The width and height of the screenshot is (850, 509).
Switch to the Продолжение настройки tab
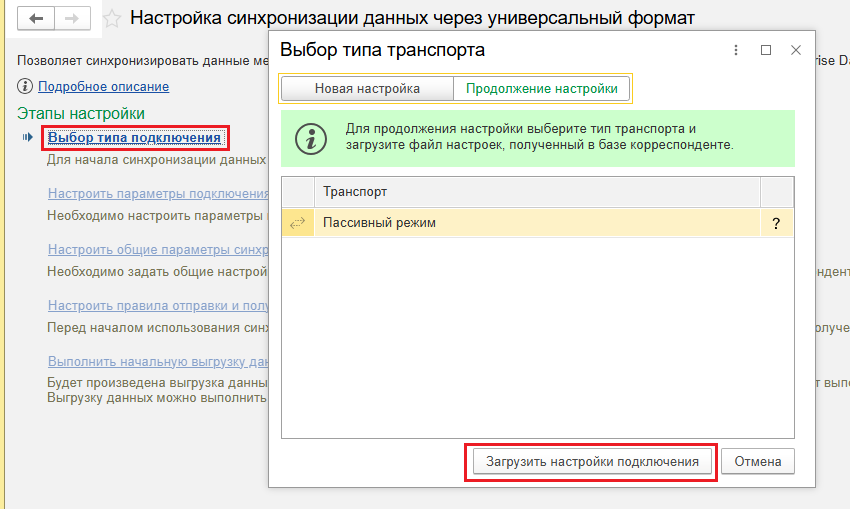coord(542,88)
